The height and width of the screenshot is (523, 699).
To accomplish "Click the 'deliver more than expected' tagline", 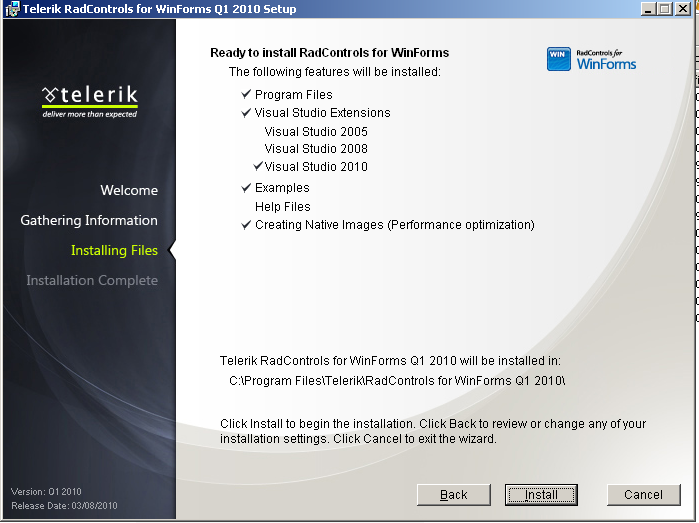I will point(90,114).
